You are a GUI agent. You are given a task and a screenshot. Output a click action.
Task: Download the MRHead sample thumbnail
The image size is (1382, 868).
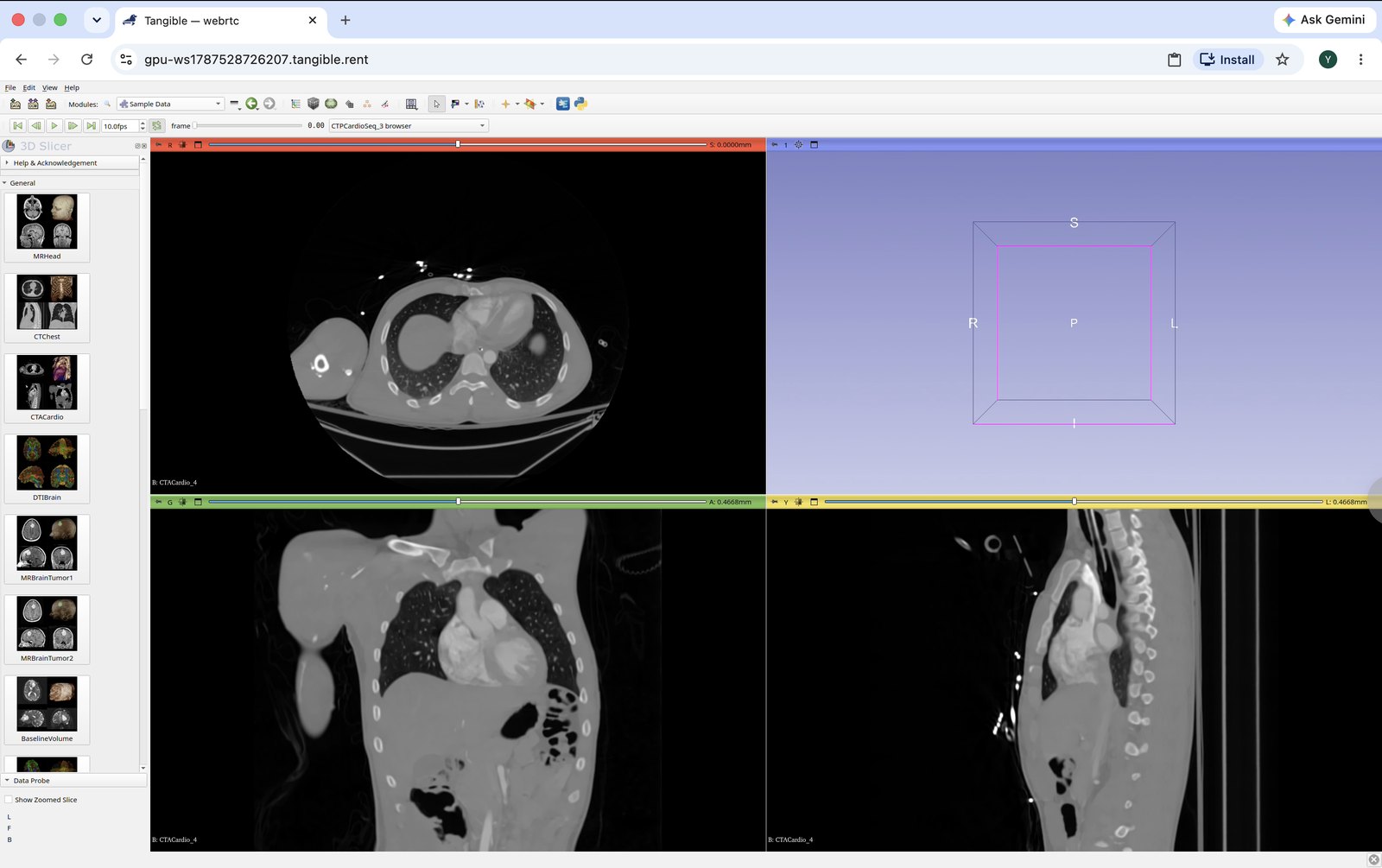(x=47, y=227)
